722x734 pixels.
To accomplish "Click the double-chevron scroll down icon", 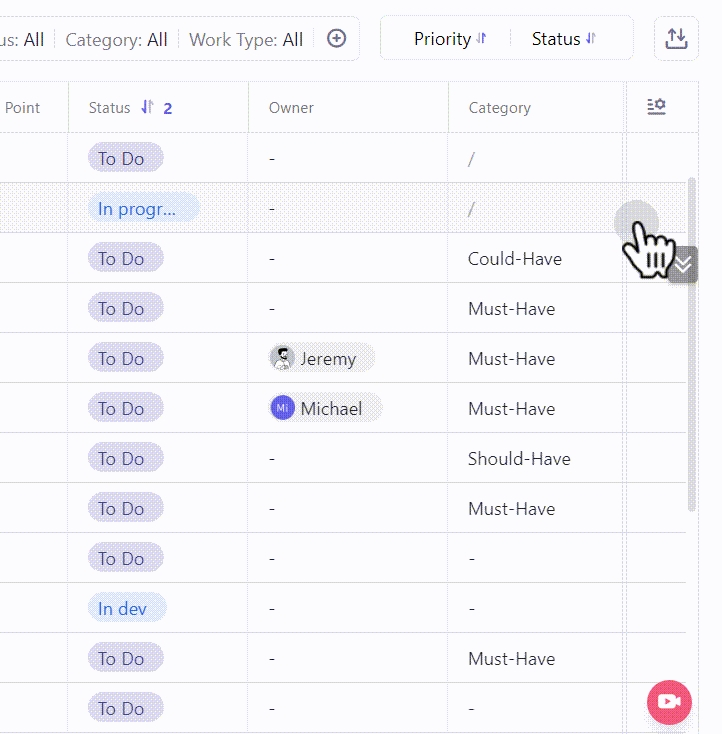I will (683, 265).
